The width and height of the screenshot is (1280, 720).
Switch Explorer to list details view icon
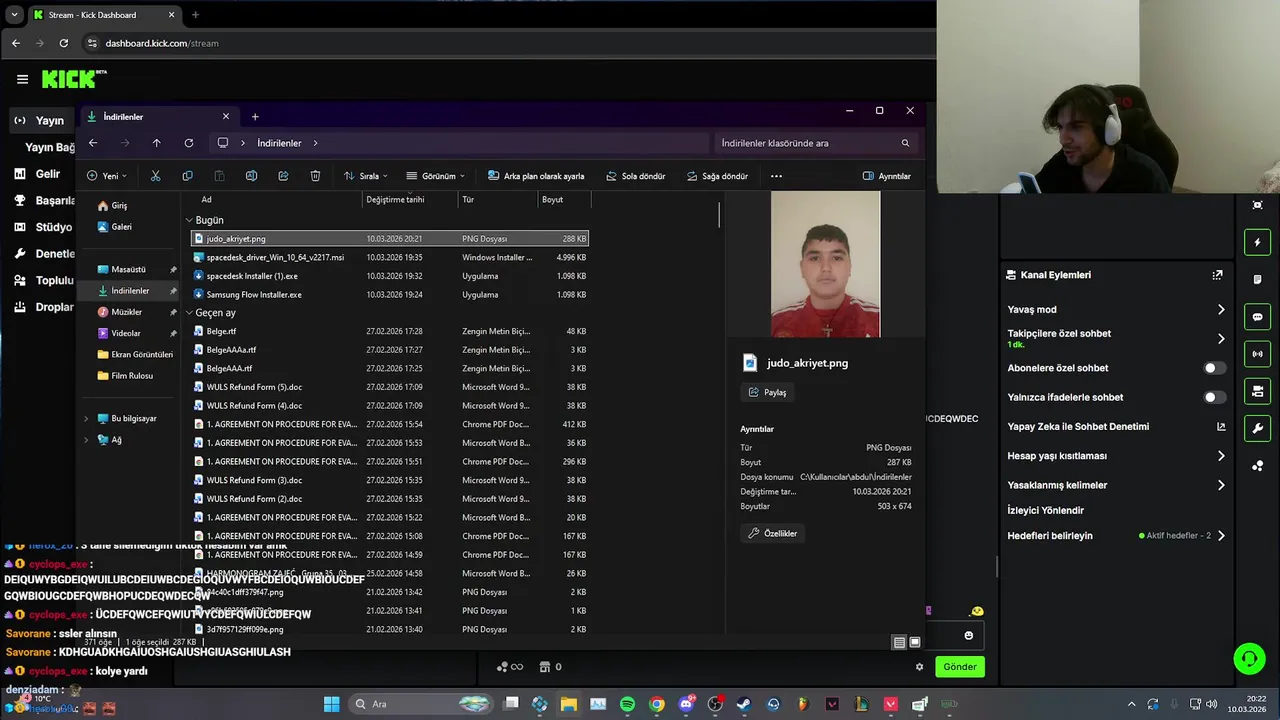[x=899, y=642]
